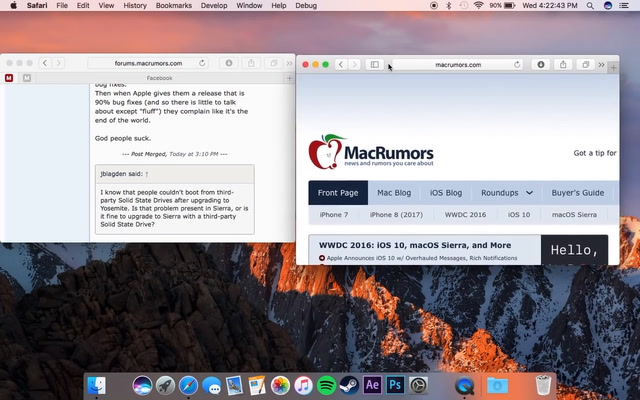The image size is (640, 400).
Task: Open Finder from the Dock
Action: coord(96,385)
